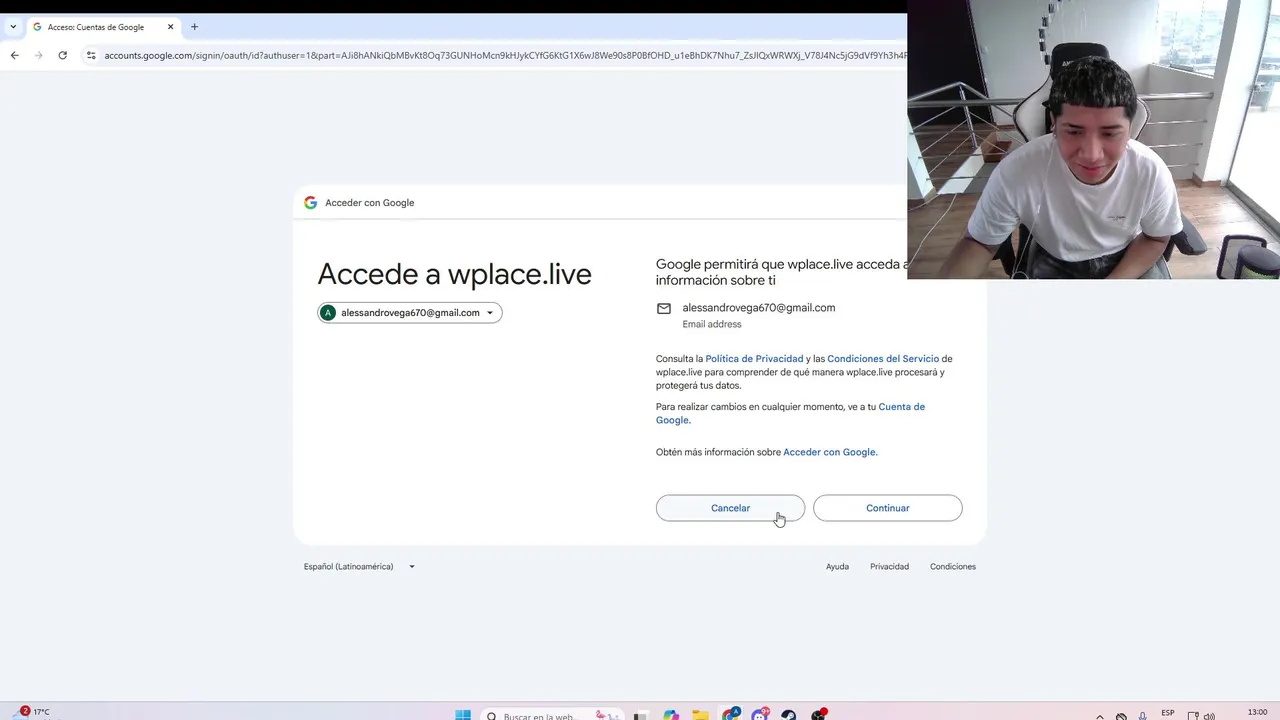Open the weather widget showing 17°C
1280x720 pixels.
click(32, 713)
